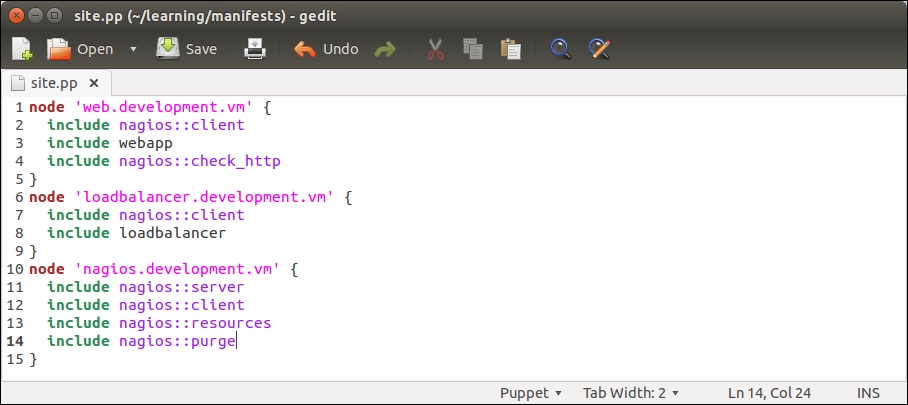Click the Print icon

click(255, 49)
